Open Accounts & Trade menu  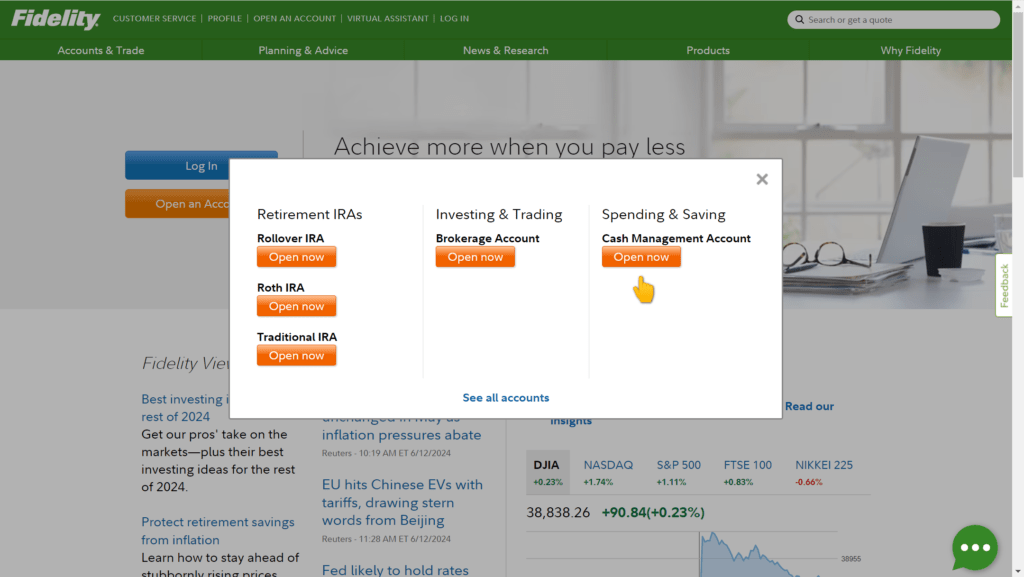tap(101, 50)
